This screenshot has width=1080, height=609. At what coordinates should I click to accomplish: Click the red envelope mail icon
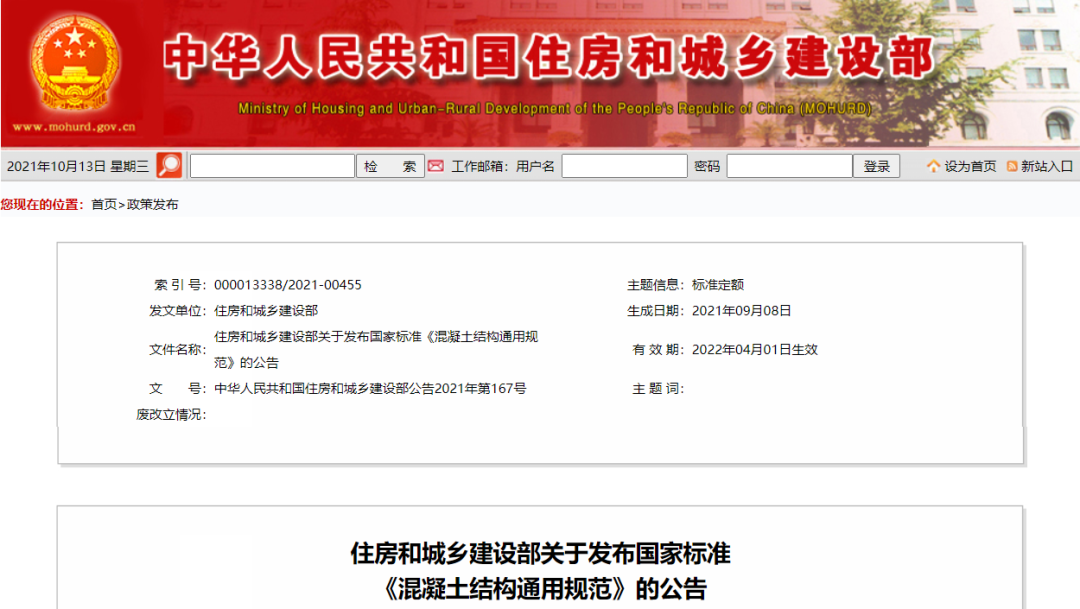click(x=435, y=166)
